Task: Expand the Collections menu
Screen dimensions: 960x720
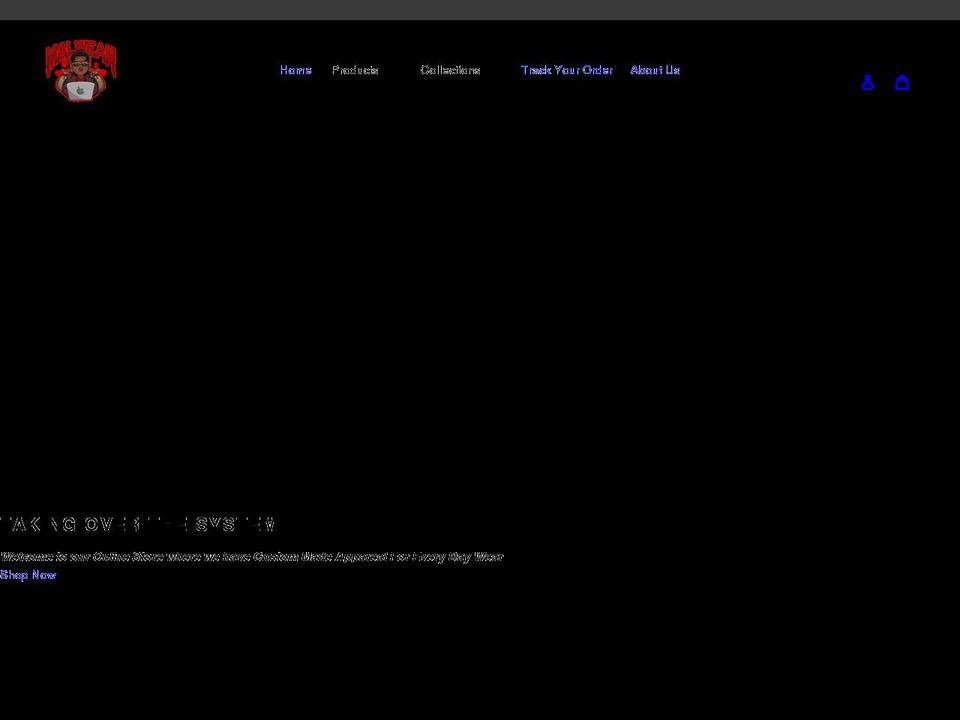Action: pyautogui.click(x=450, y=70)
